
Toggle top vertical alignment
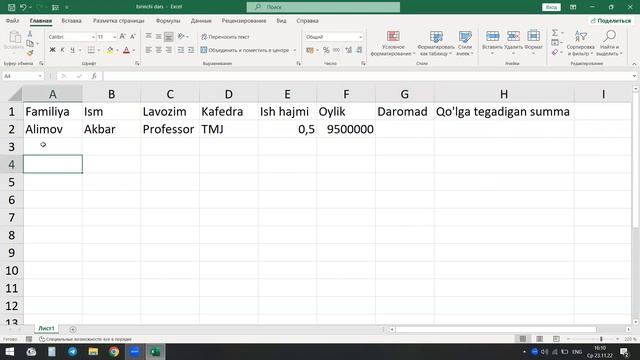pos(149,37)
